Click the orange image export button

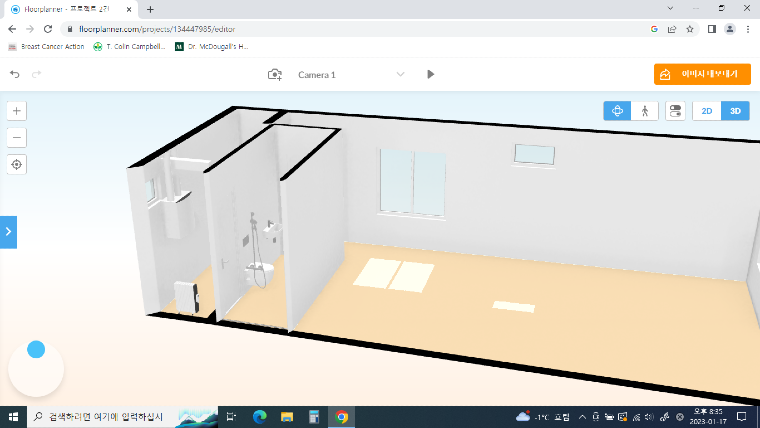pyautogui.click(x=702, y=74)
